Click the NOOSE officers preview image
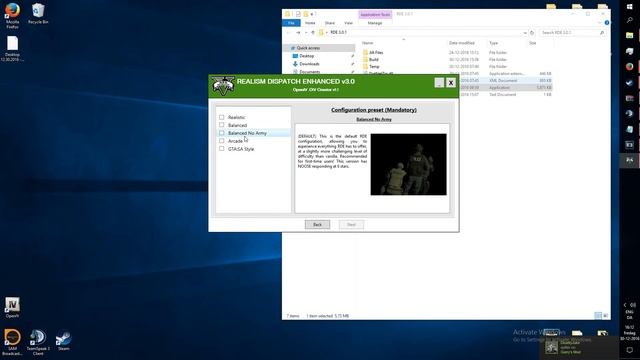Image resolution: width=640 pixels, height=360 pixels. (408, 164)
